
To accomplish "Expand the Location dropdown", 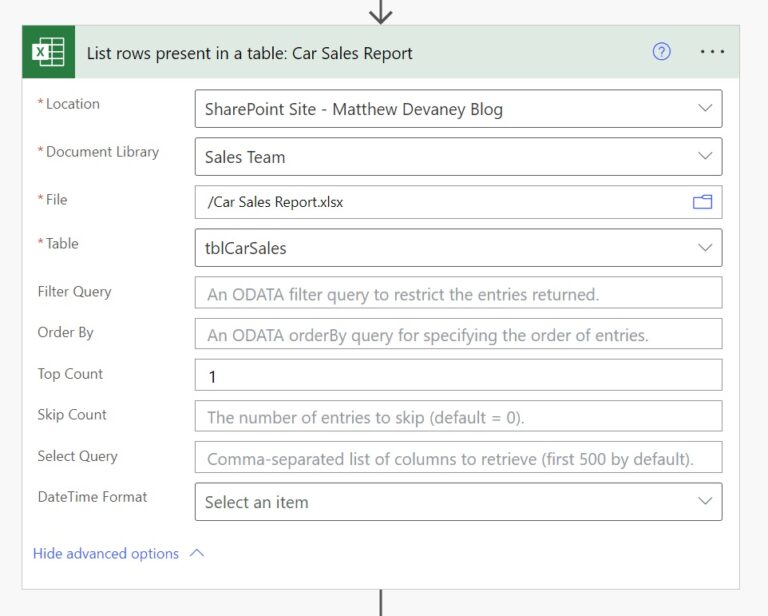I will point(705,109).
